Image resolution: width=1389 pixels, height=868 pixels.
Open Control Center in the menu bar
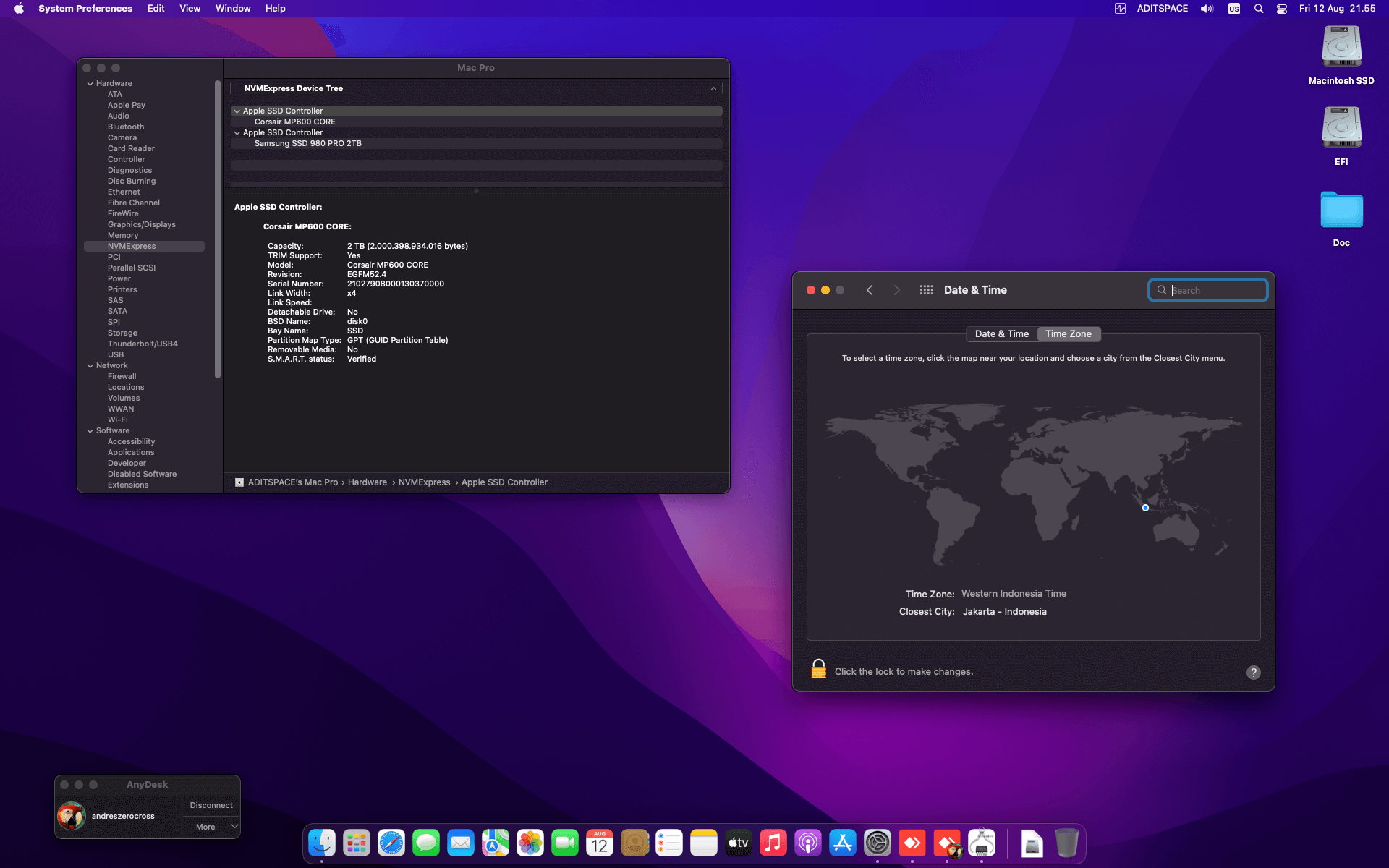(x=1281, y=9)
